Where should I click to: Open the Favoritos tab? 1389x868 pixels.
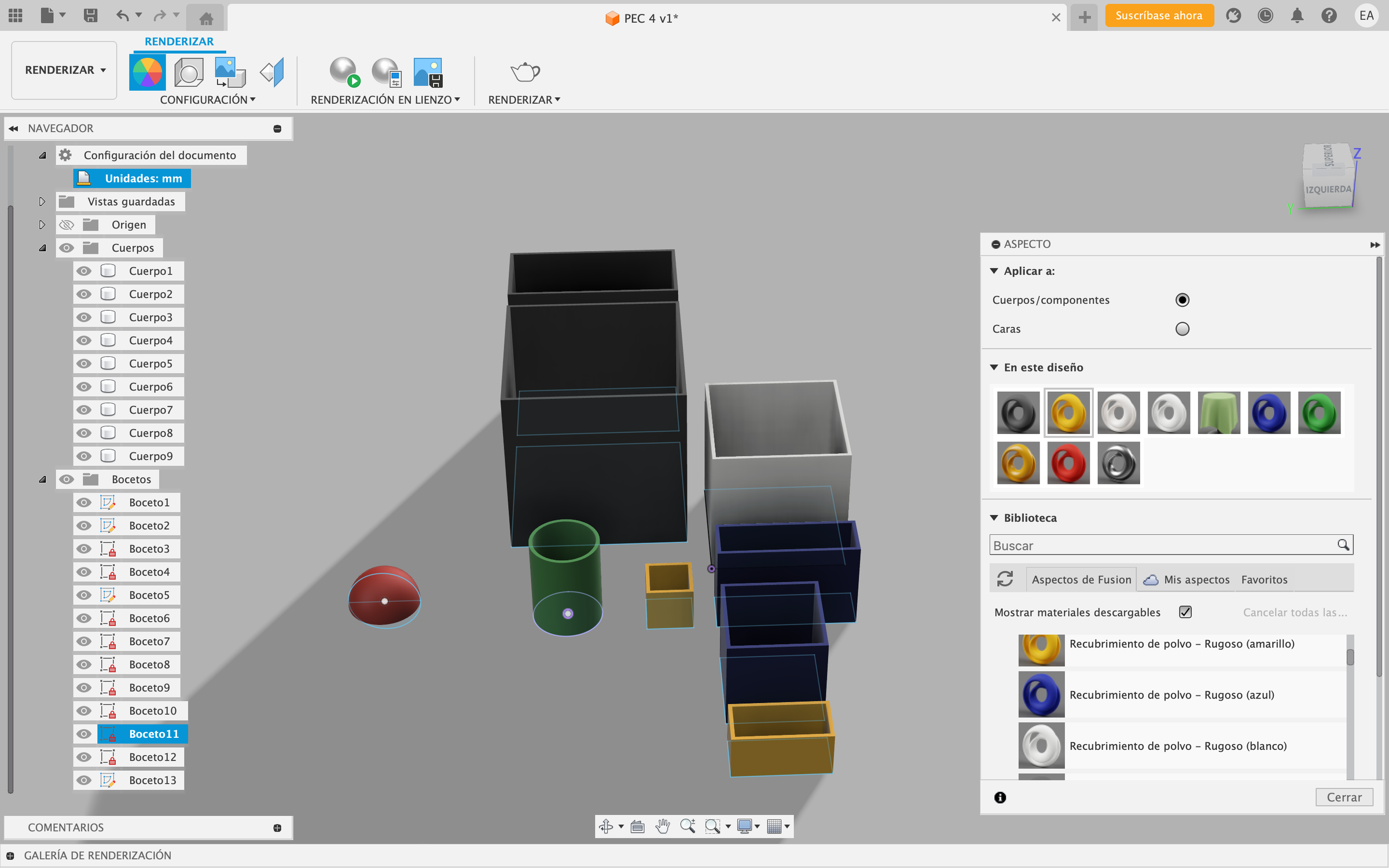[x=1264, y=579]
